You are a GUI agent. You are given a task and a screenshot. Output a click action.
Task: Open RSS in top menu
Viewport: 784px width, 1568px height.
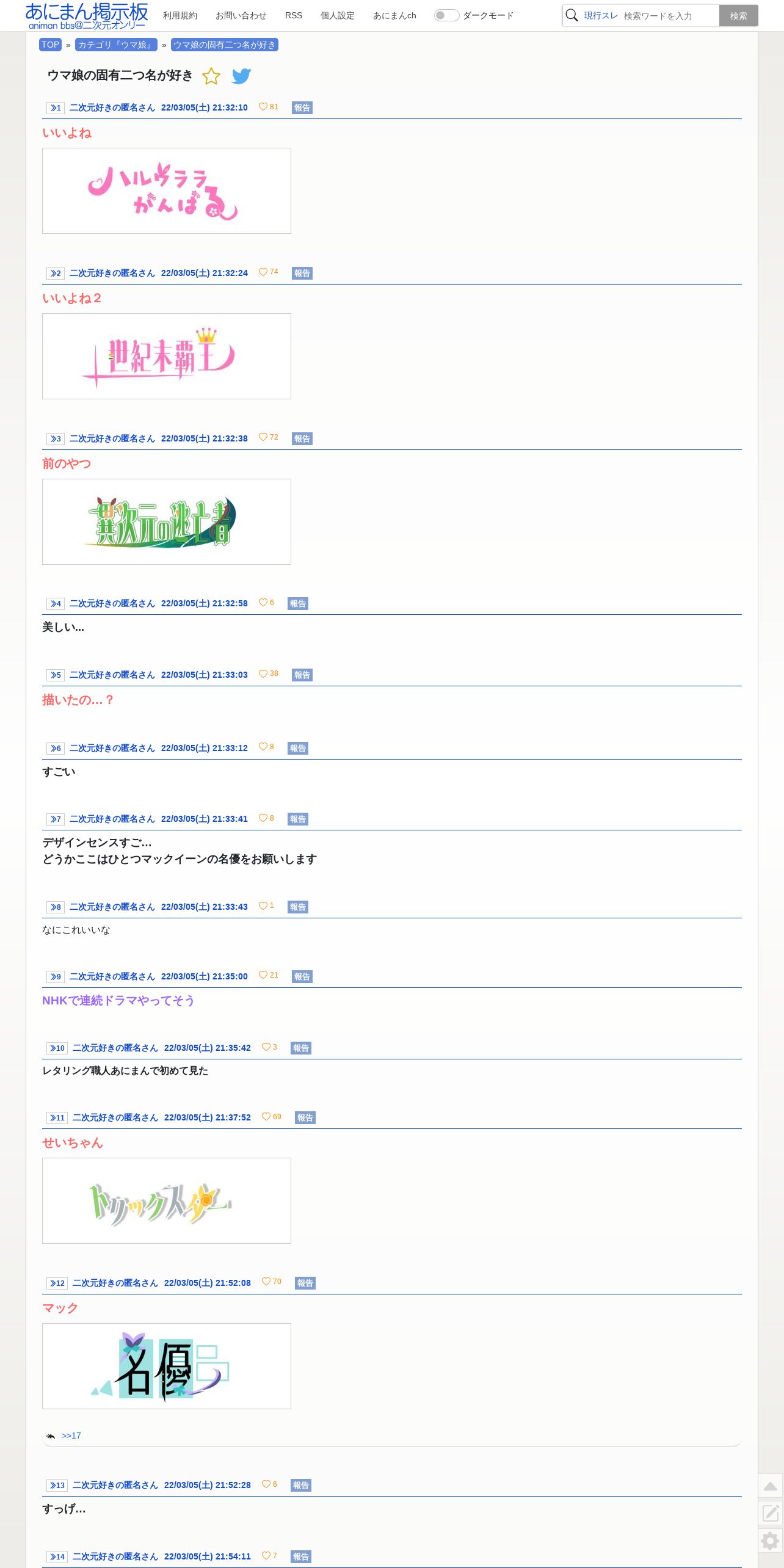point(294,15)
